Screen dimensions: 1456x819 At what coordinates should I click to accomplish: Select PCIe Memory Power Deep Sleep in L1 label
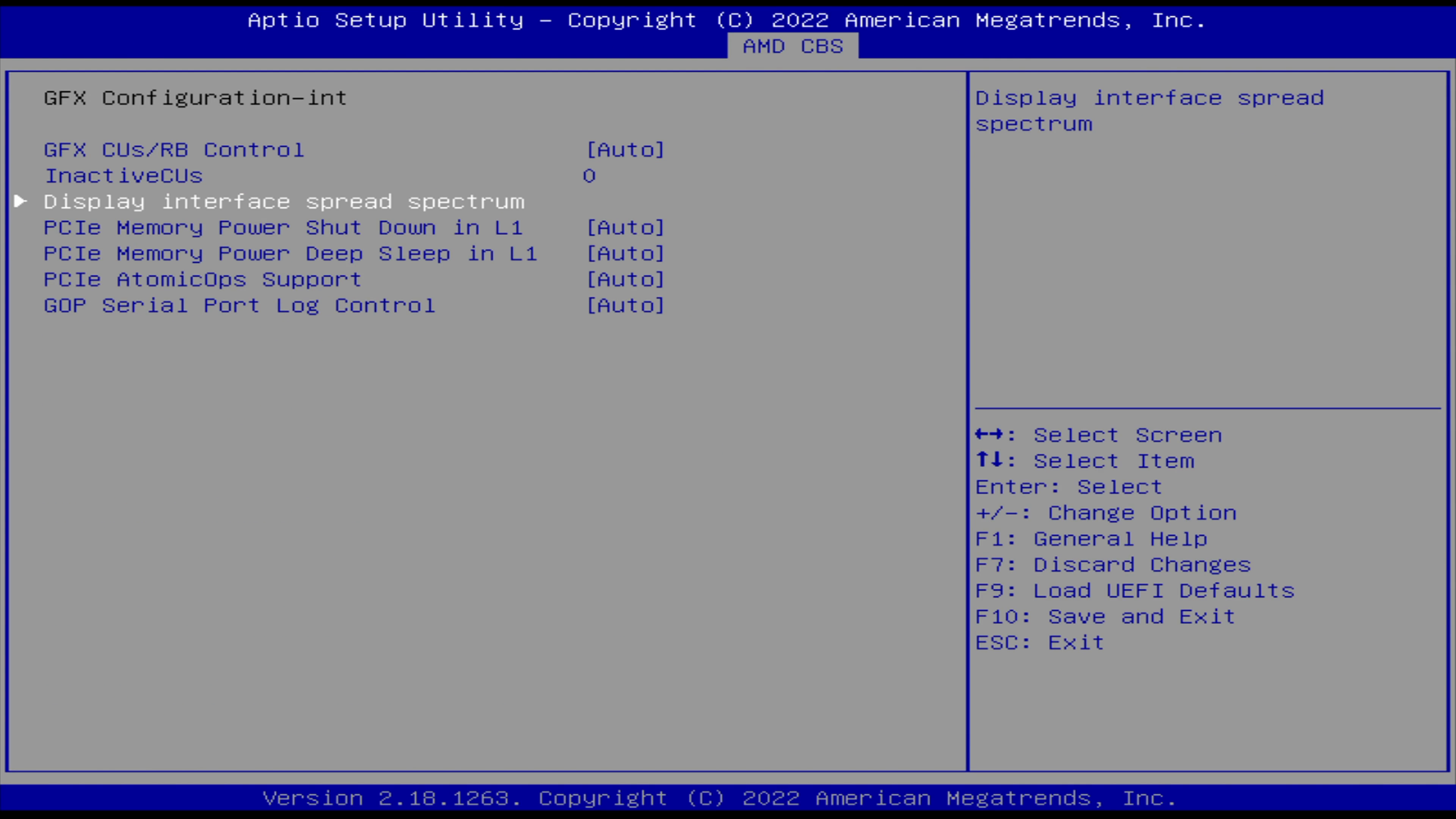tap(290, 254)
